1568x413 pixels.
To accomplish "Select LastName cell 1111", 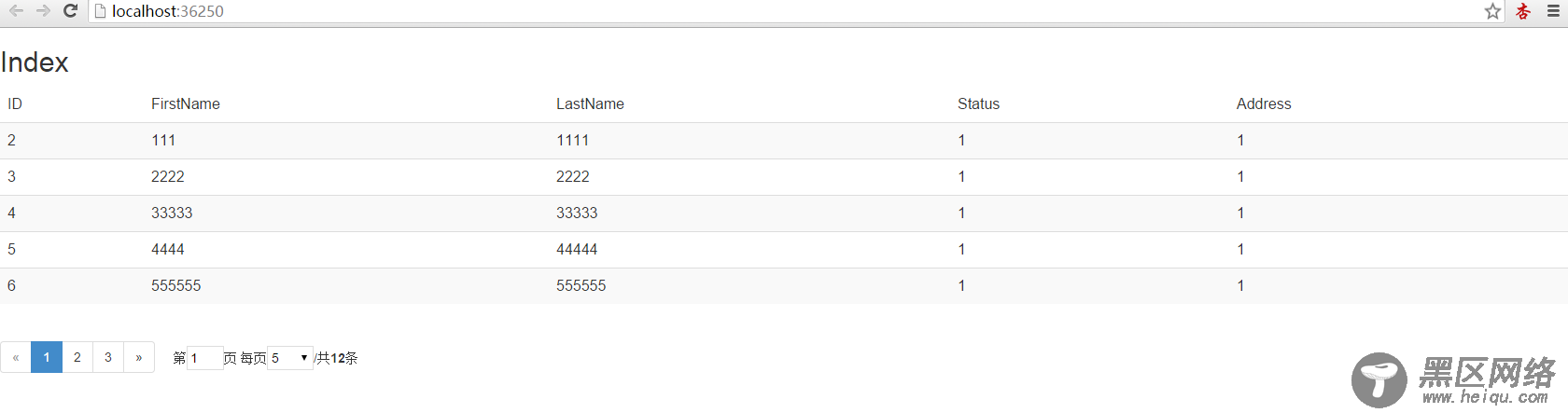I will [x=572, y=140].
